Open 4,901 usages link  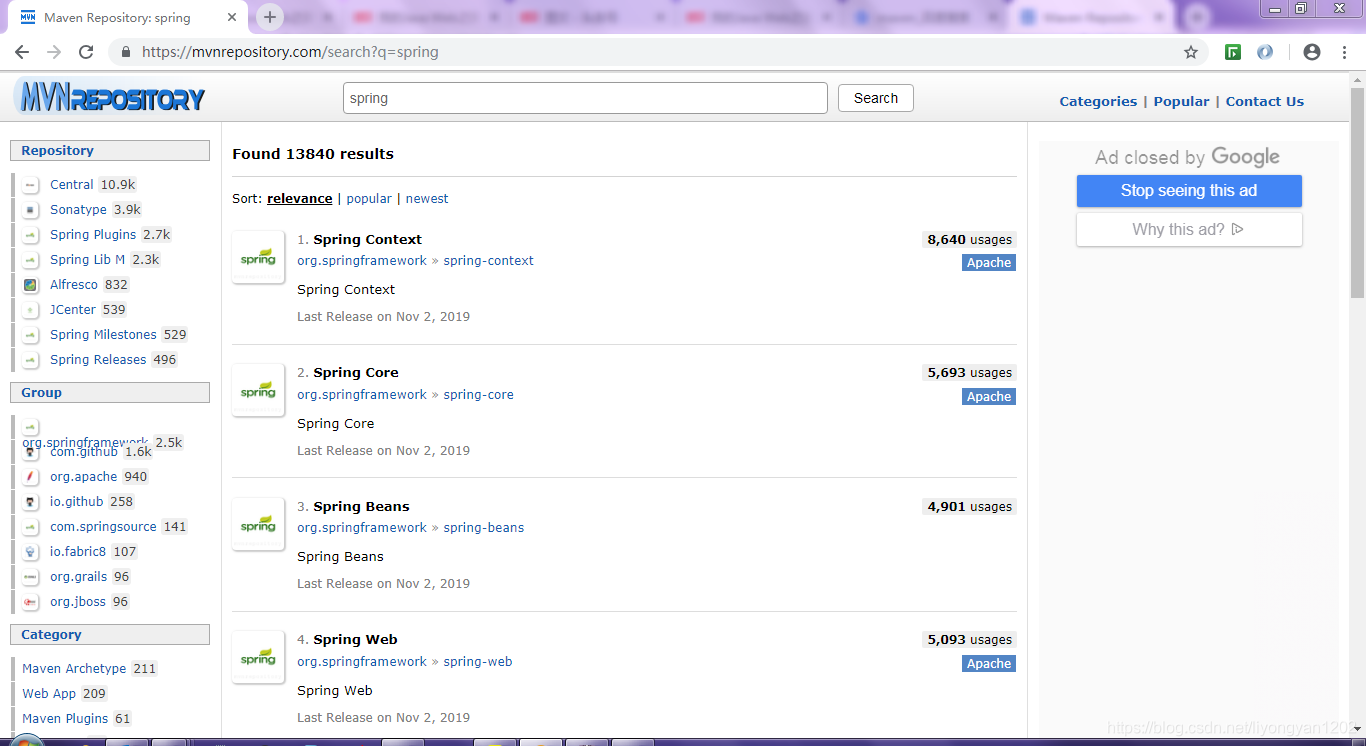[969, 506]
